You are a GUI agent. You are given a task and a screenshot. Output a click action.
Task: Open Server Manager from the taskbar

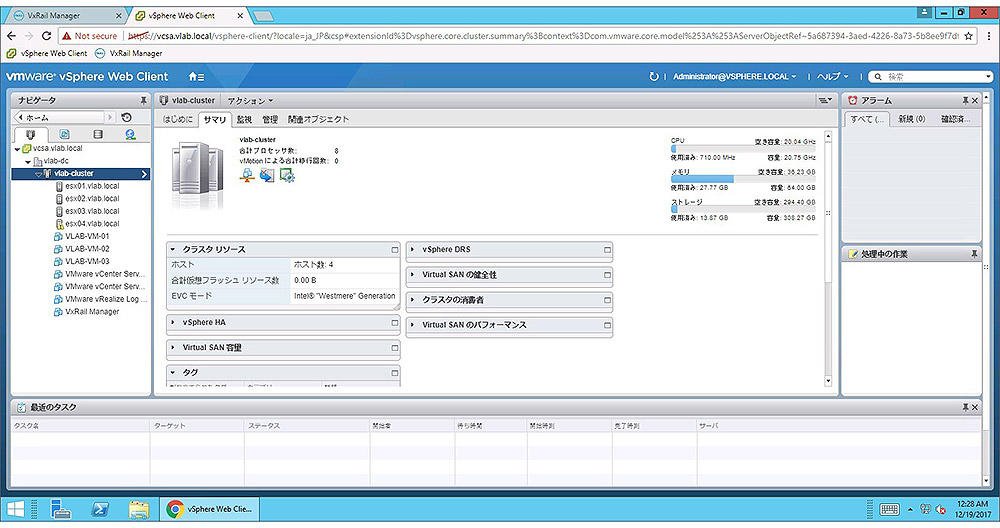click(61, 509)
